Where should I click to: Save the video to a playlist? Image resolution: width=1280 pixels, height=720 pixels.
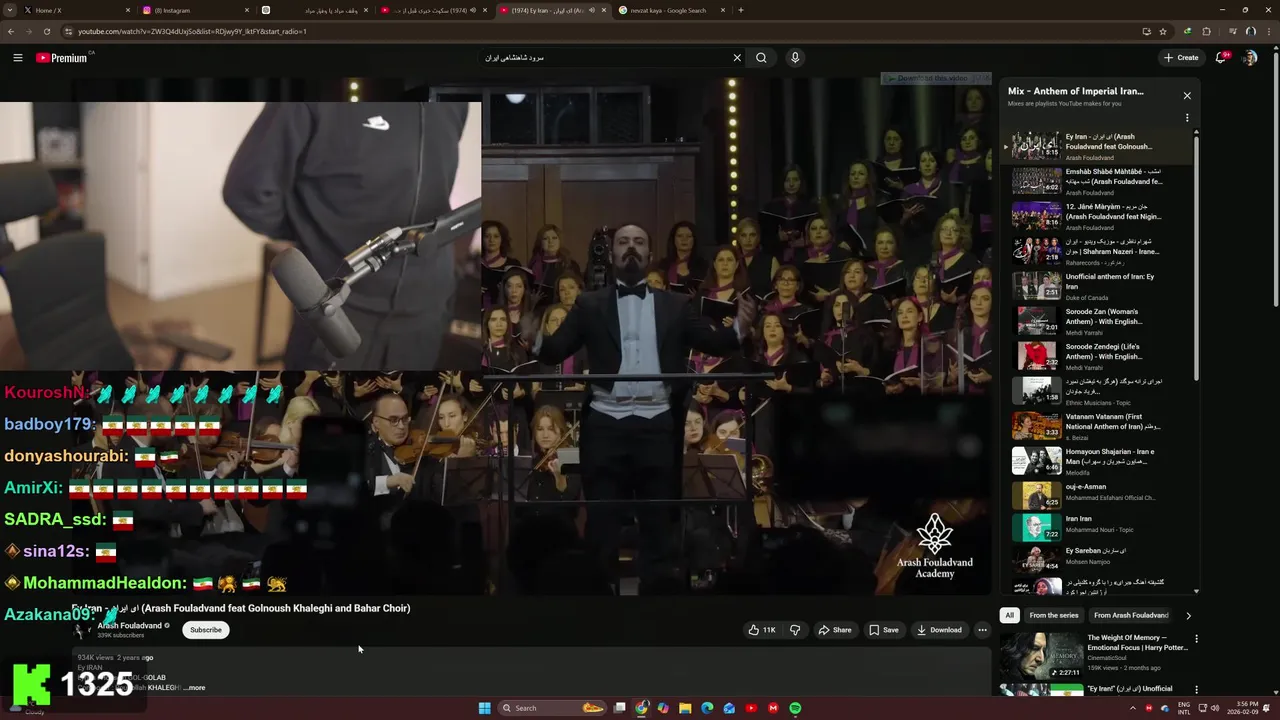click(x=883, y=630)
